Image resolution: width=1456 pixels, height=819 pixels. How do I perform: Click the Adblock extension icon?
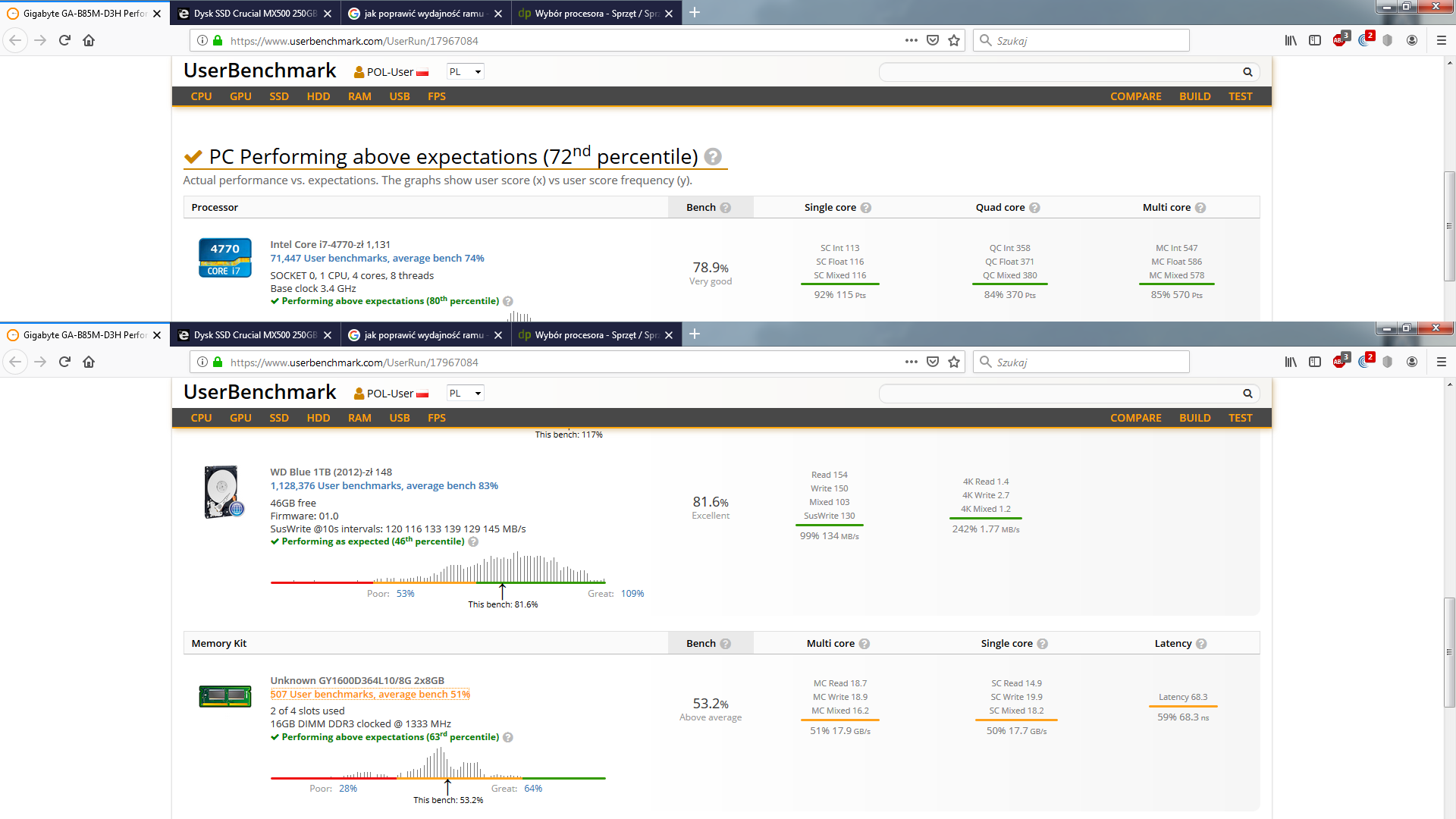click(1340, 40)
